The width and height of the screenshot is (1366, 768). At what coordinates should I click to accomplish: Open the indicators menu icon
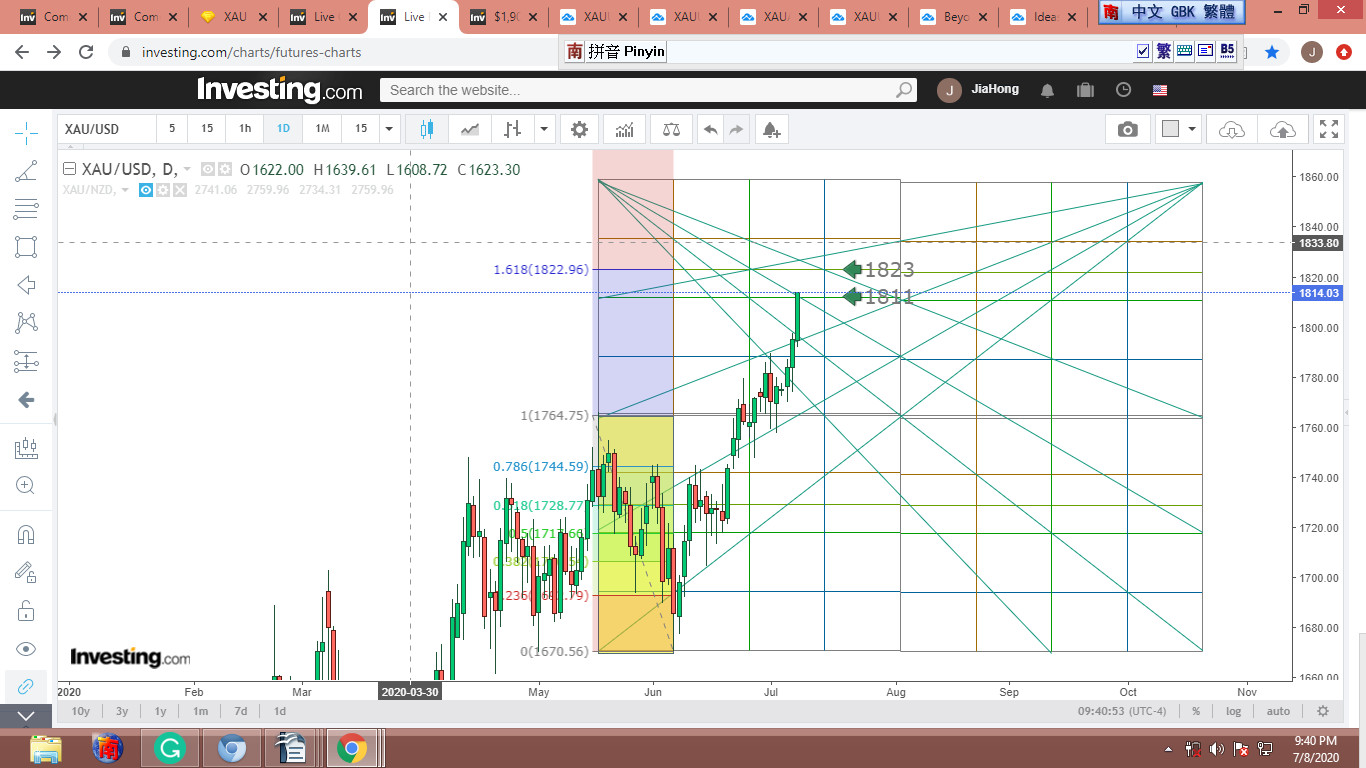click(624, 129)
